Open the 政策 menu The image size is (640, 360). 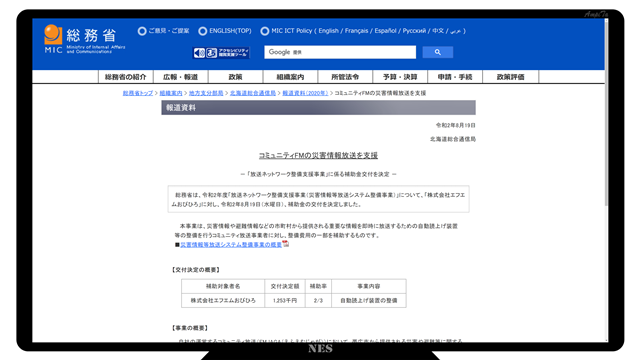point(236,77)
